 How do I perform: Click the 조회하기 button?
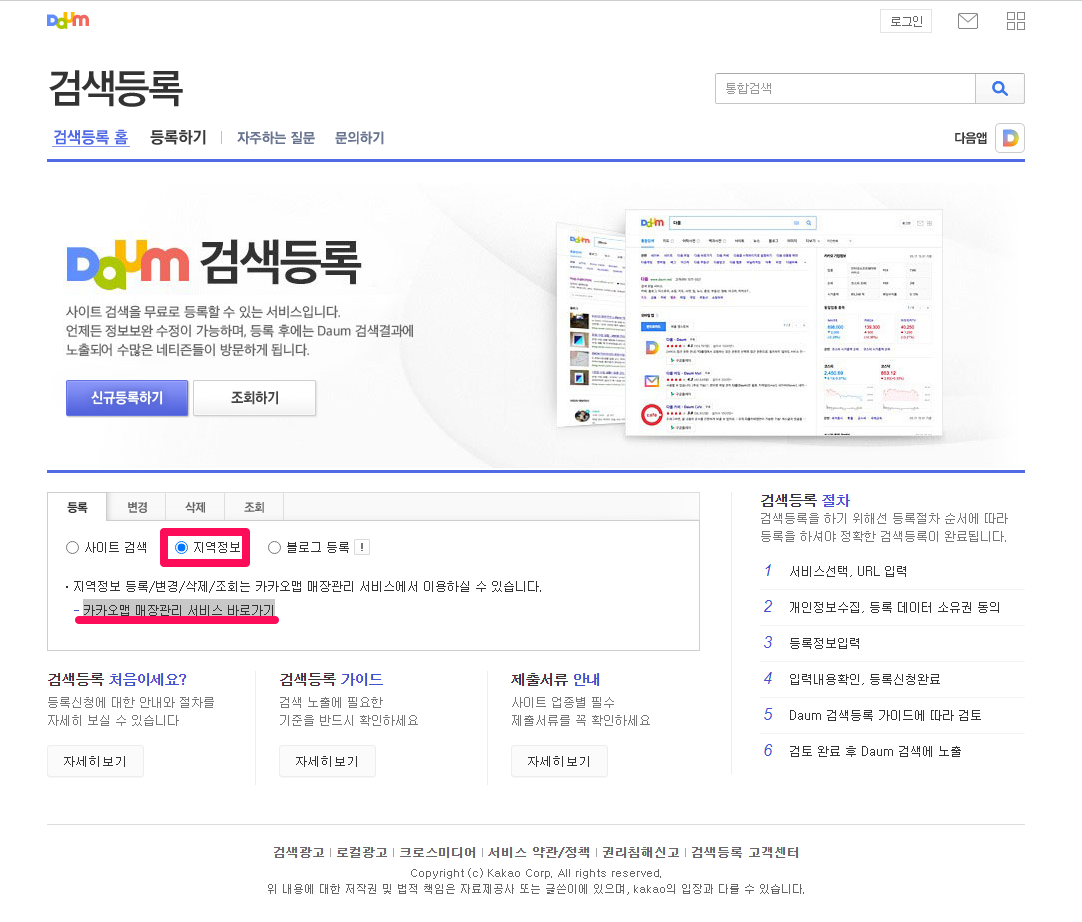coord(251,397)
